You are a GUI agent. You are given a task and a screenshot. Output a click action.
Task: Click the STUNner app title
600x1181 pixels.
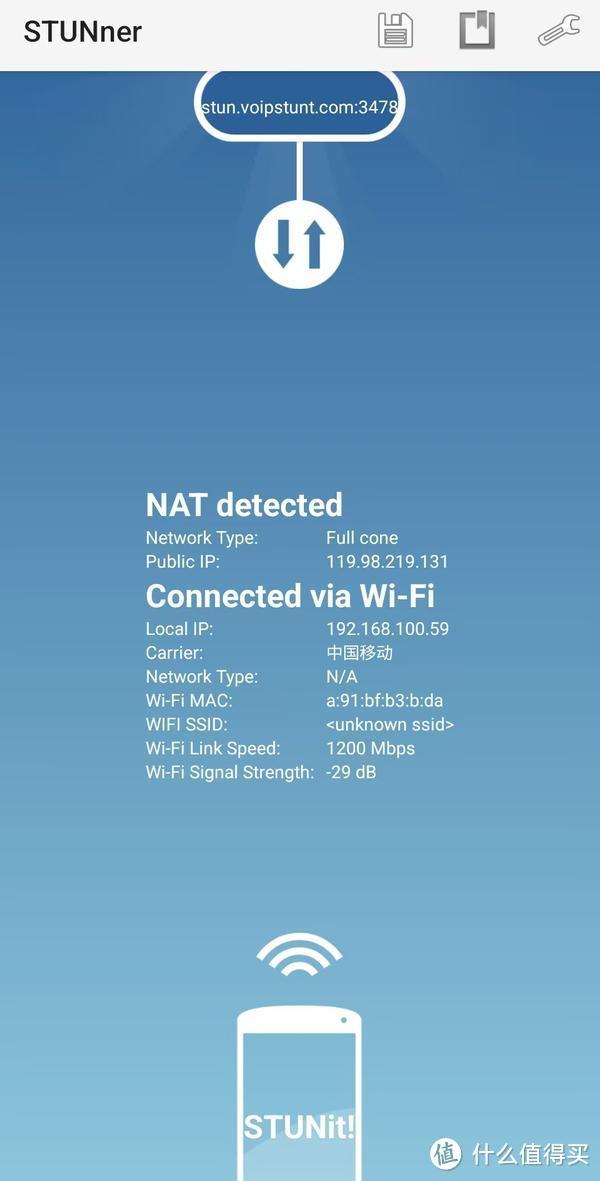point(83,32)
